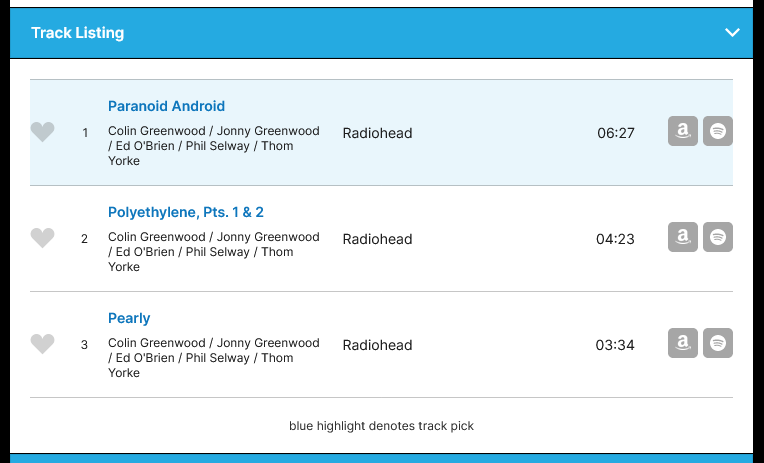
Task: Select the 06:27 duration of Paranoid Android
Action: (615, 133)
